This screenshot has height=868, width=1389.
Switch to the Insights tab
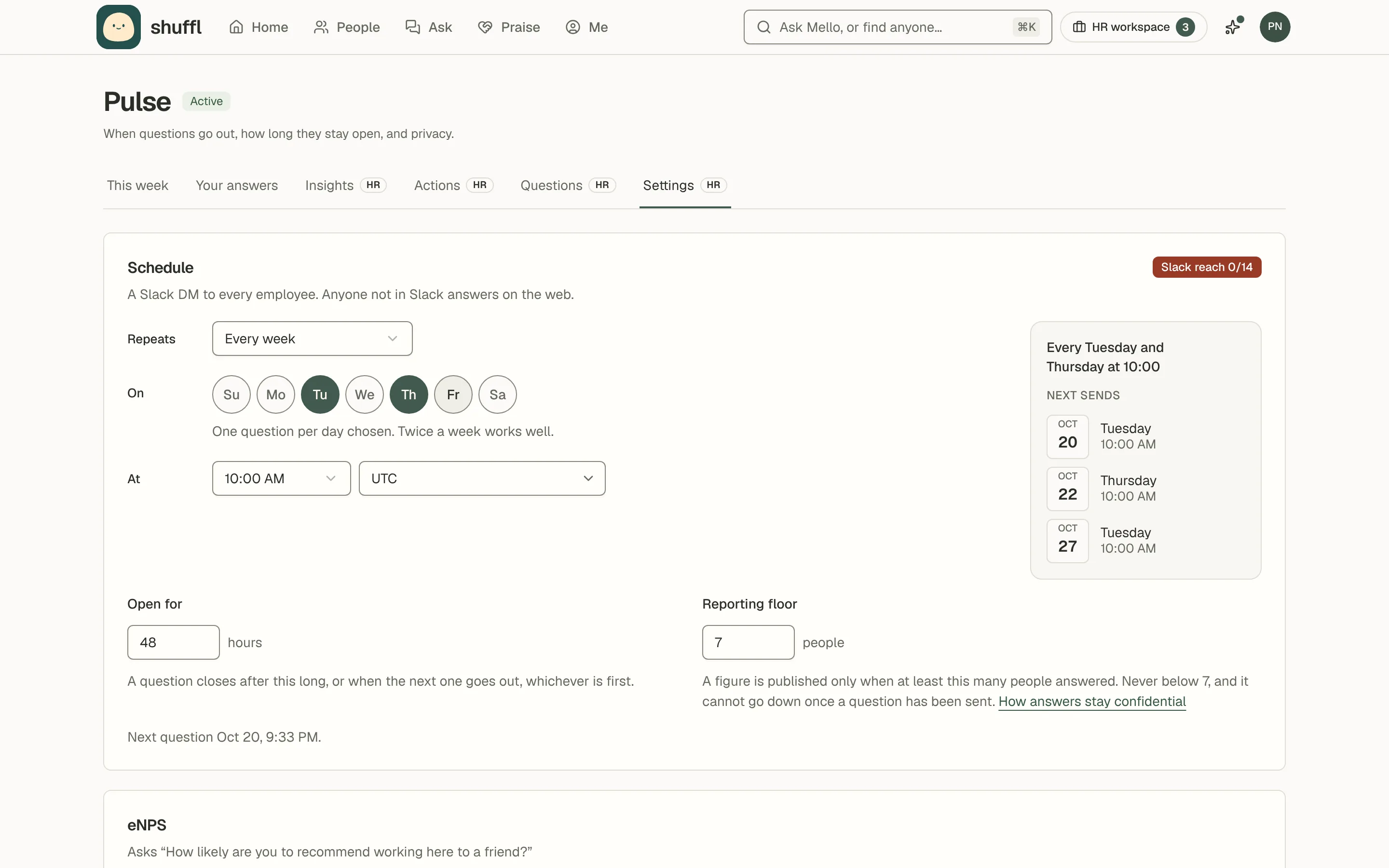click(346, 186)
